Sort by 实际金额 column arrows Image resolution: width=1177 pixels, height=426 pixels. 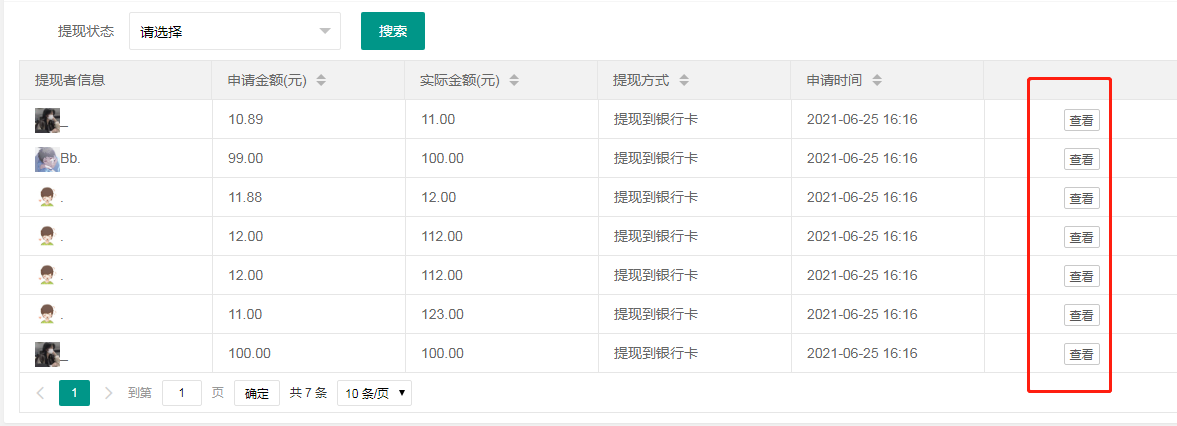[x=514, y=80]
